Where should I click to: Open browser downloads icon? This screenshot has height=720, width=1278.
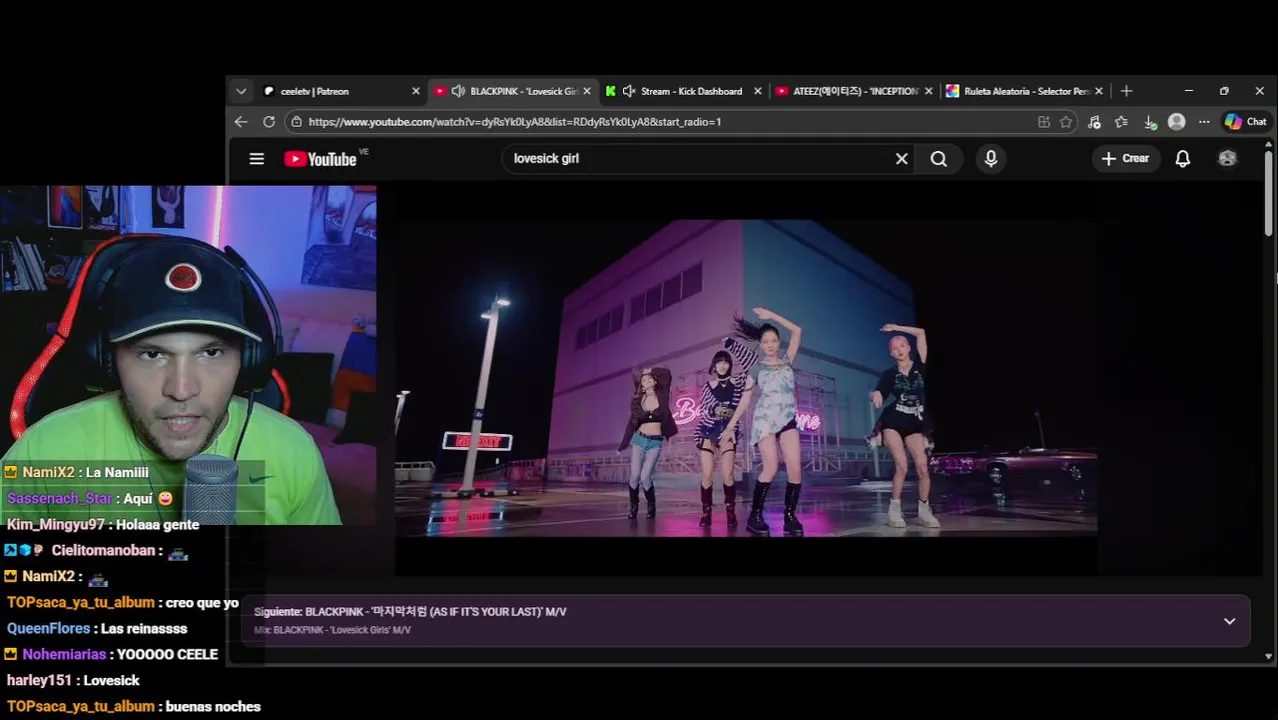(x=1150, y=122)
